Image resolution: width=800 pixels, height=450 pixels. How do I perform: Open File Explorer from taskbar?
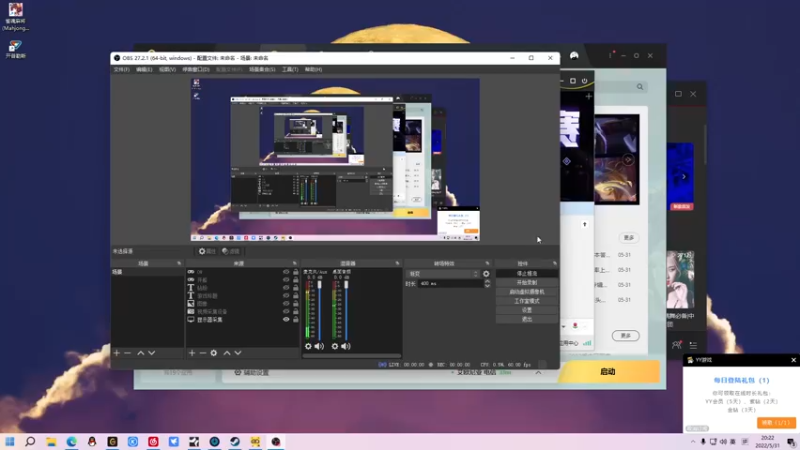[51, 441]
